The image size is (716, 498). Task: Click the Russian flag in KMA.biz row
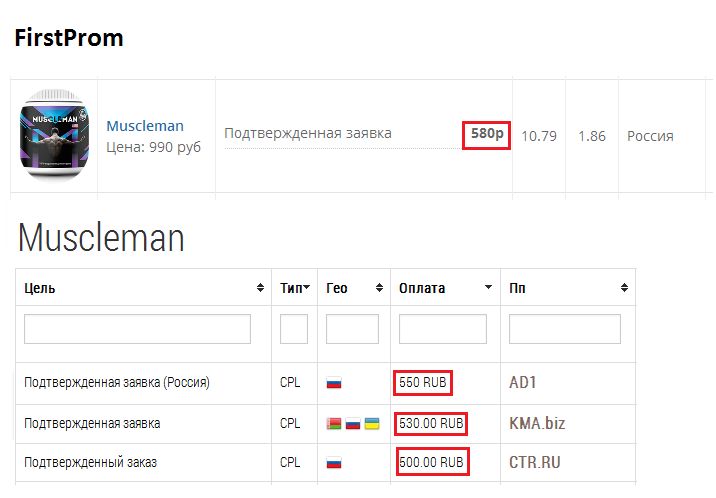click(353, 424)
